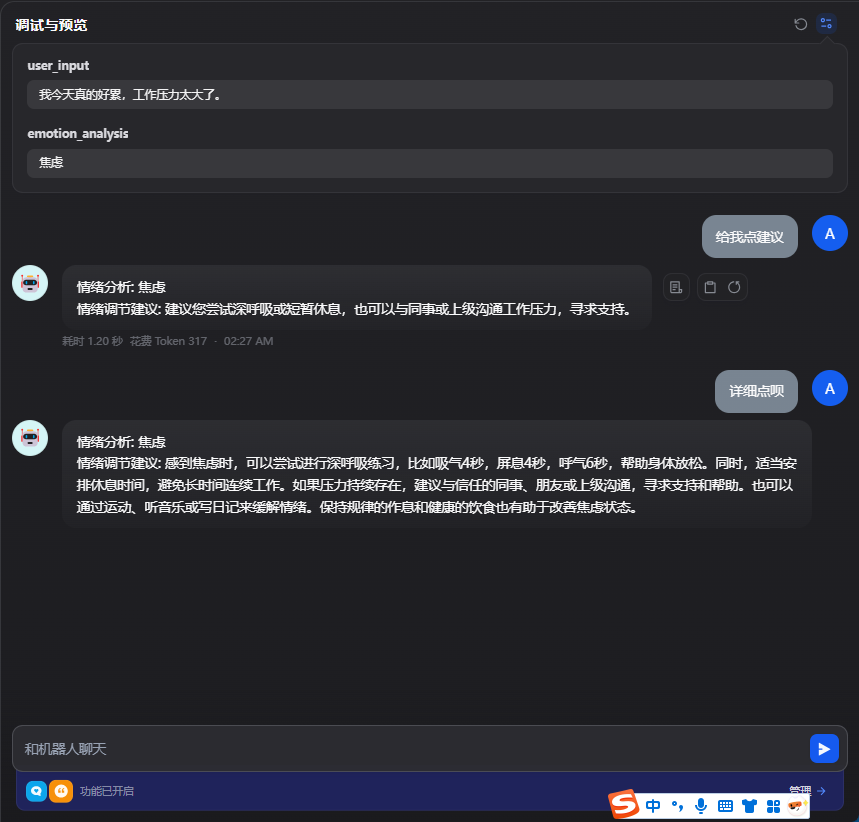Image resolution: width=859 pixels, height=822 pixels.
Task: Click the 02:27 AM timestamp
Action: pos(248,341)
